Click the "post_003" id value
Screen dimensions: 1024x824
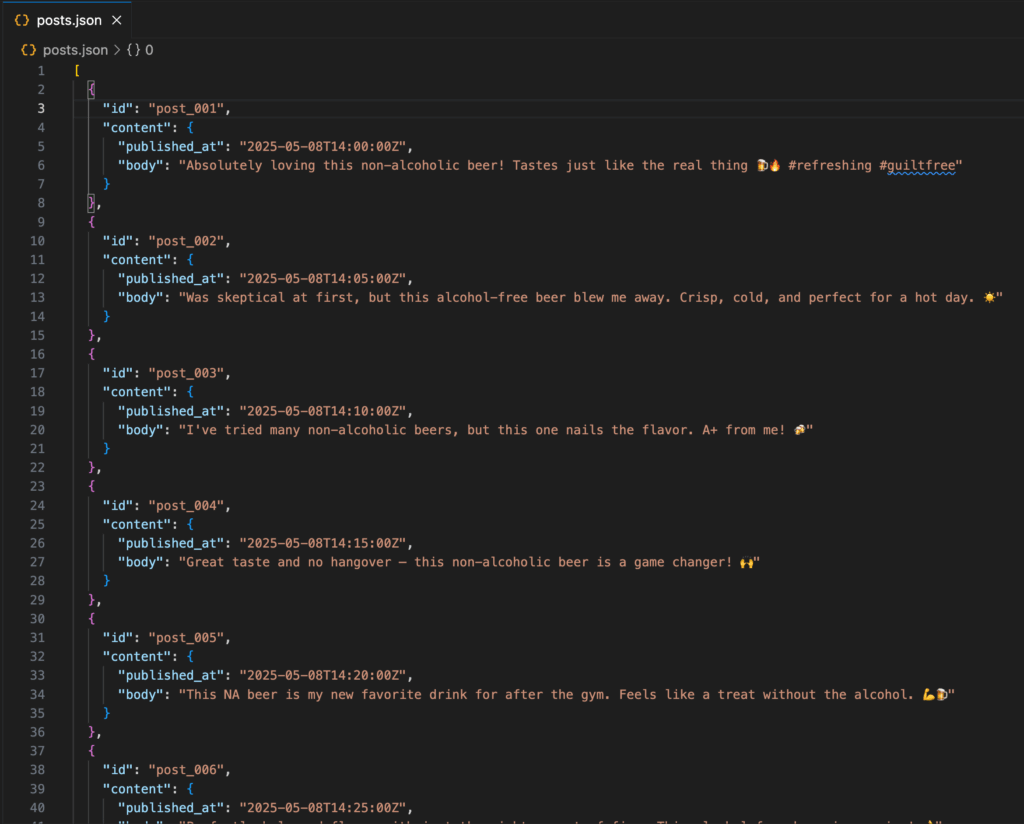coord(186,373)
